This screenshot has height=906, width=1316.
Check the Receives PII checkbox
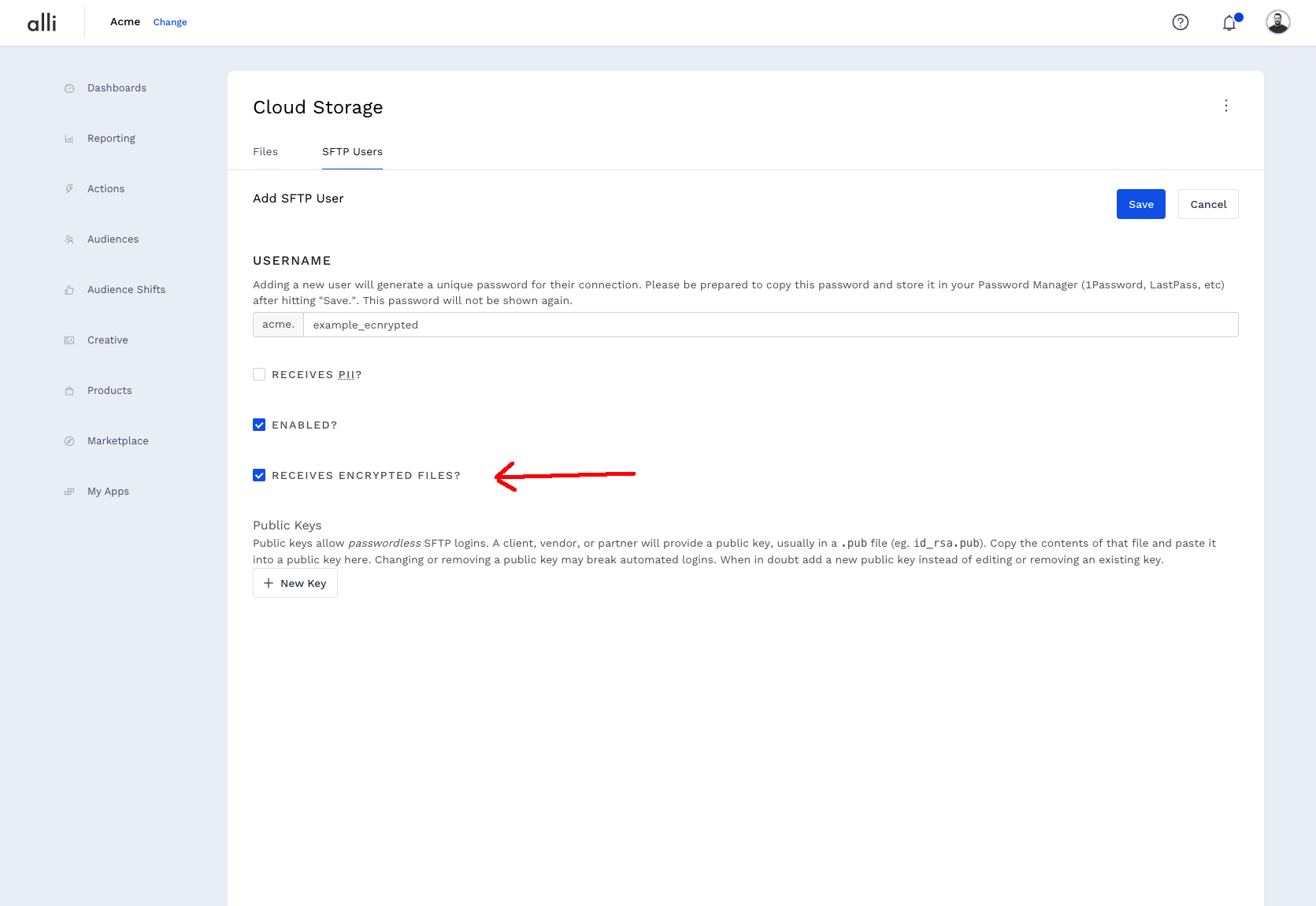tap(259, 374)
